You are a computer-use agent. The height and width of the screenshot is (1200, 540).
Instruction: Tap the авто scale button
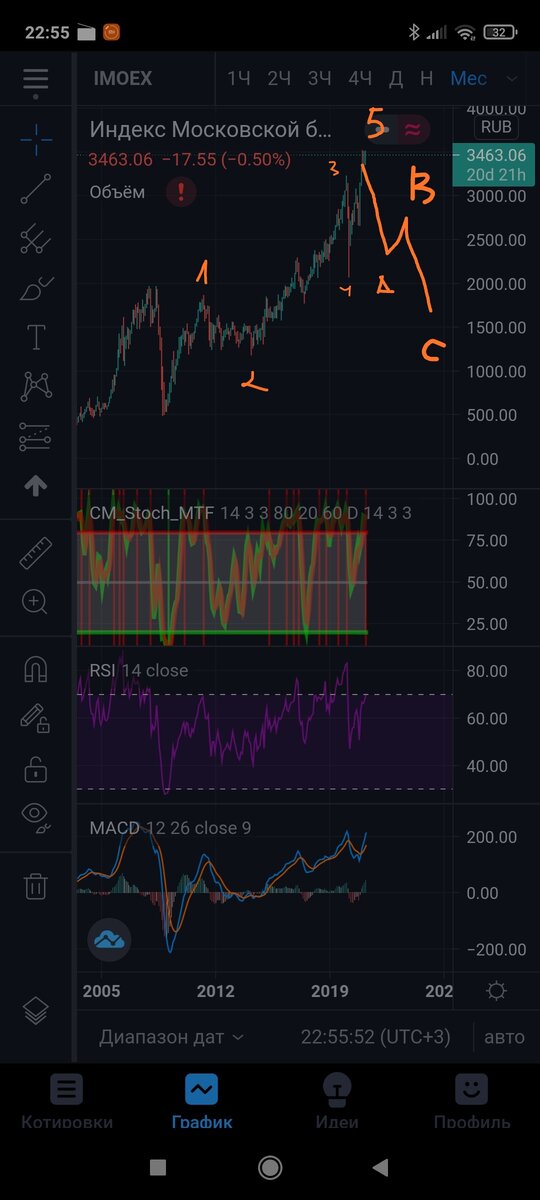tap(504, 1037)
